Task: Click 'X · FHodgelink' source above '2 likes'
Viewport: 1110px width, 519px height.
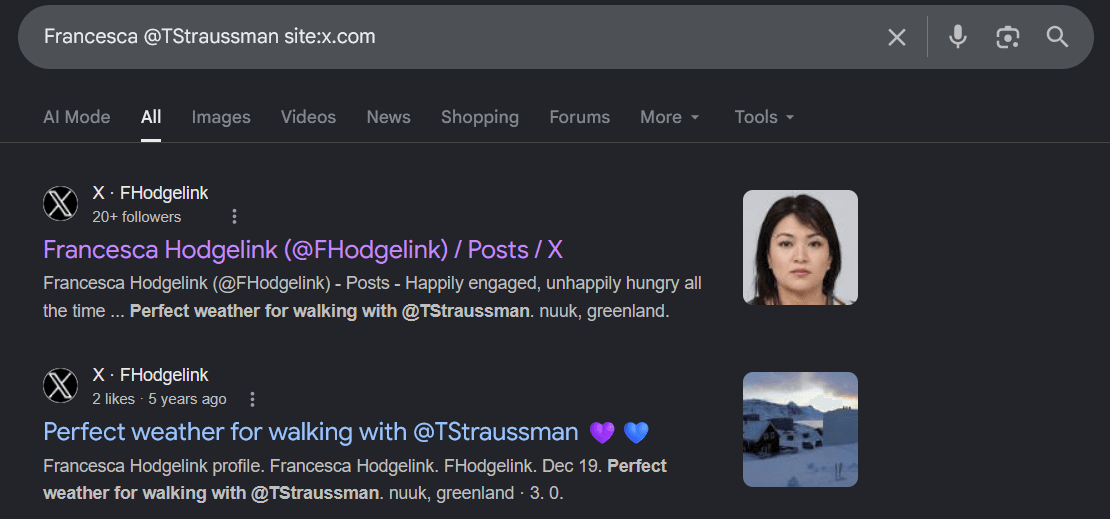Action: click(x=150, y=375)
